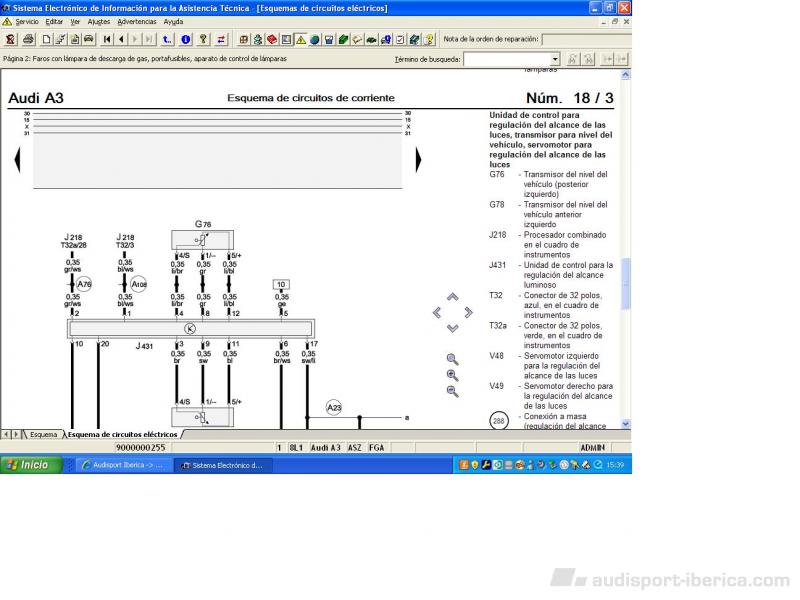Open the Ajustes menu
The width and height of the screenshot is (800, 600).
tap(99, 22)
